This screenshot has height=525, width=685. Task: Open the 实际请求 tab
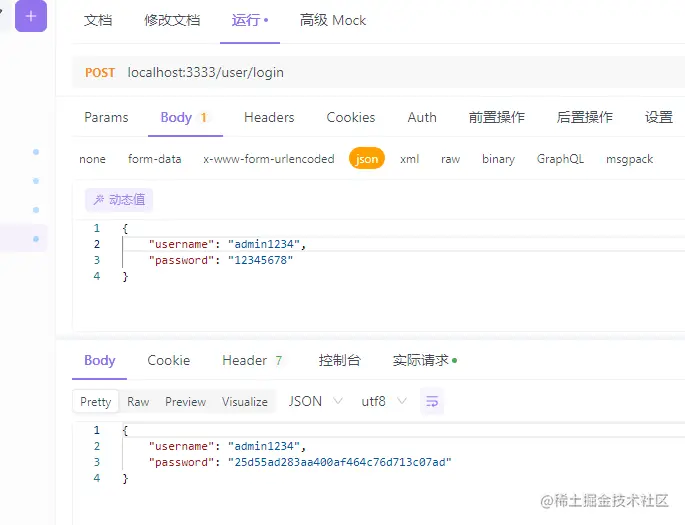coord(424,361)
